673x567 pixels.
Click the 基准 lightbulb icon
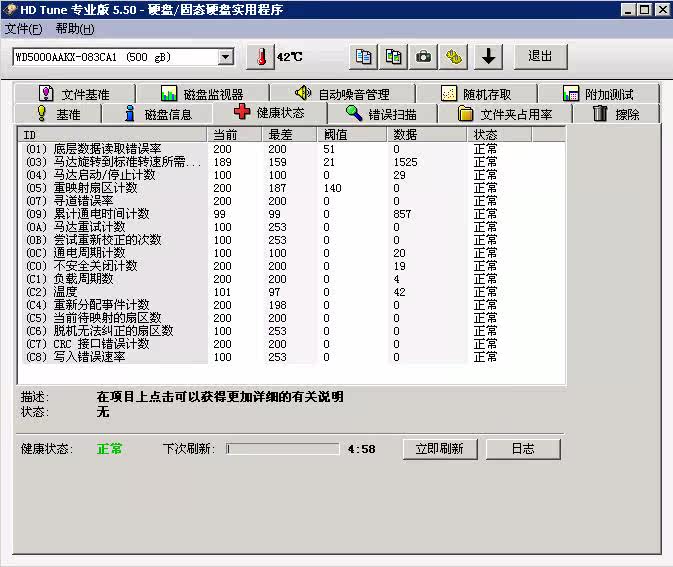41,113
